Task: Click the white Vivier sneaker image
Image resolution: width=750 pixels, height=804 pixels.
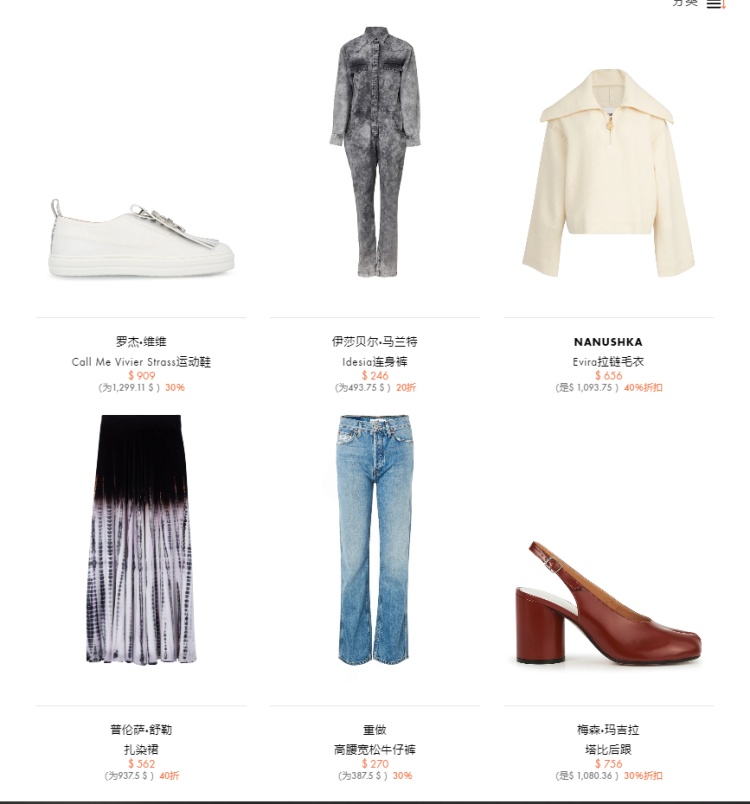Action: [x=141, y=238]
